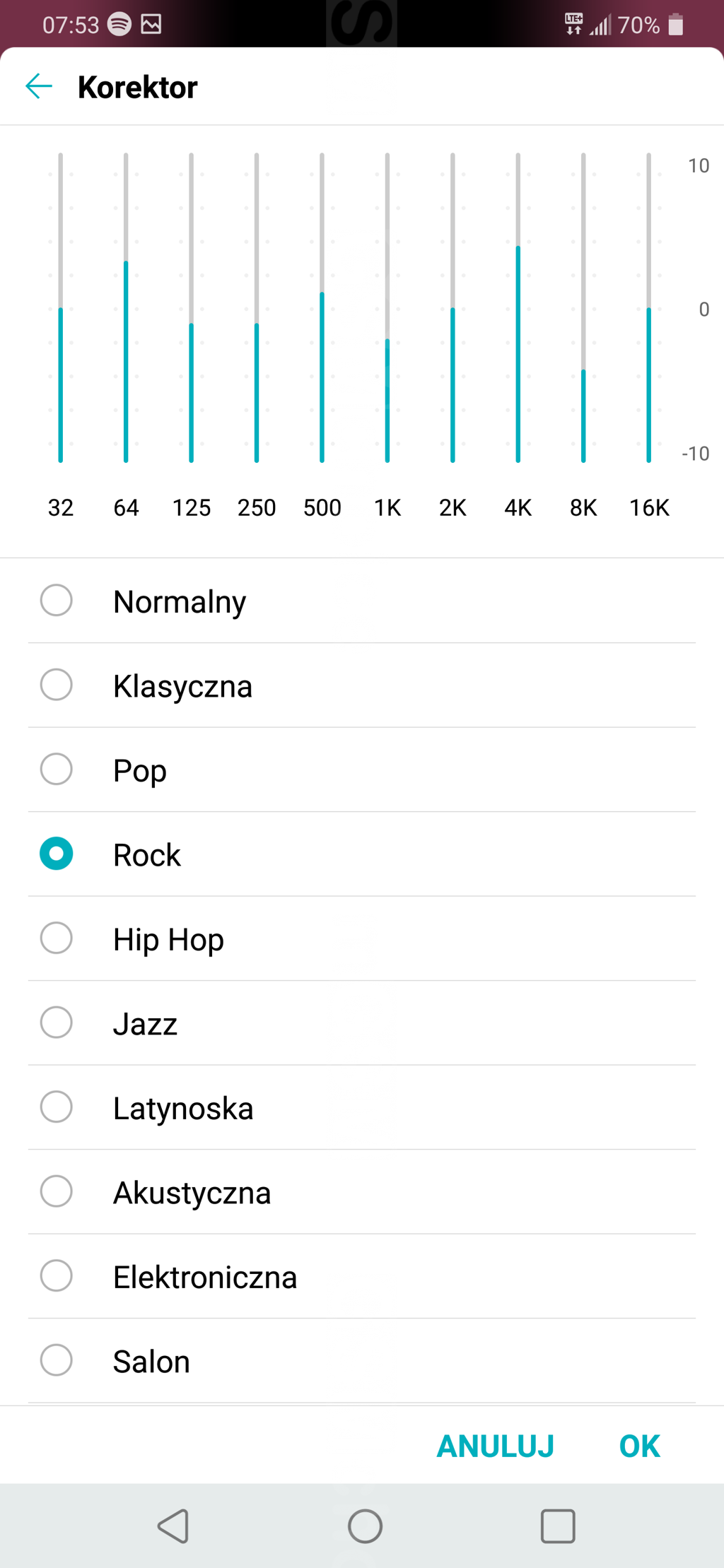Screen dimensions: 724x1568
Task: Select the Normalny equalizer preset
Action: click(x=57, y=601)
